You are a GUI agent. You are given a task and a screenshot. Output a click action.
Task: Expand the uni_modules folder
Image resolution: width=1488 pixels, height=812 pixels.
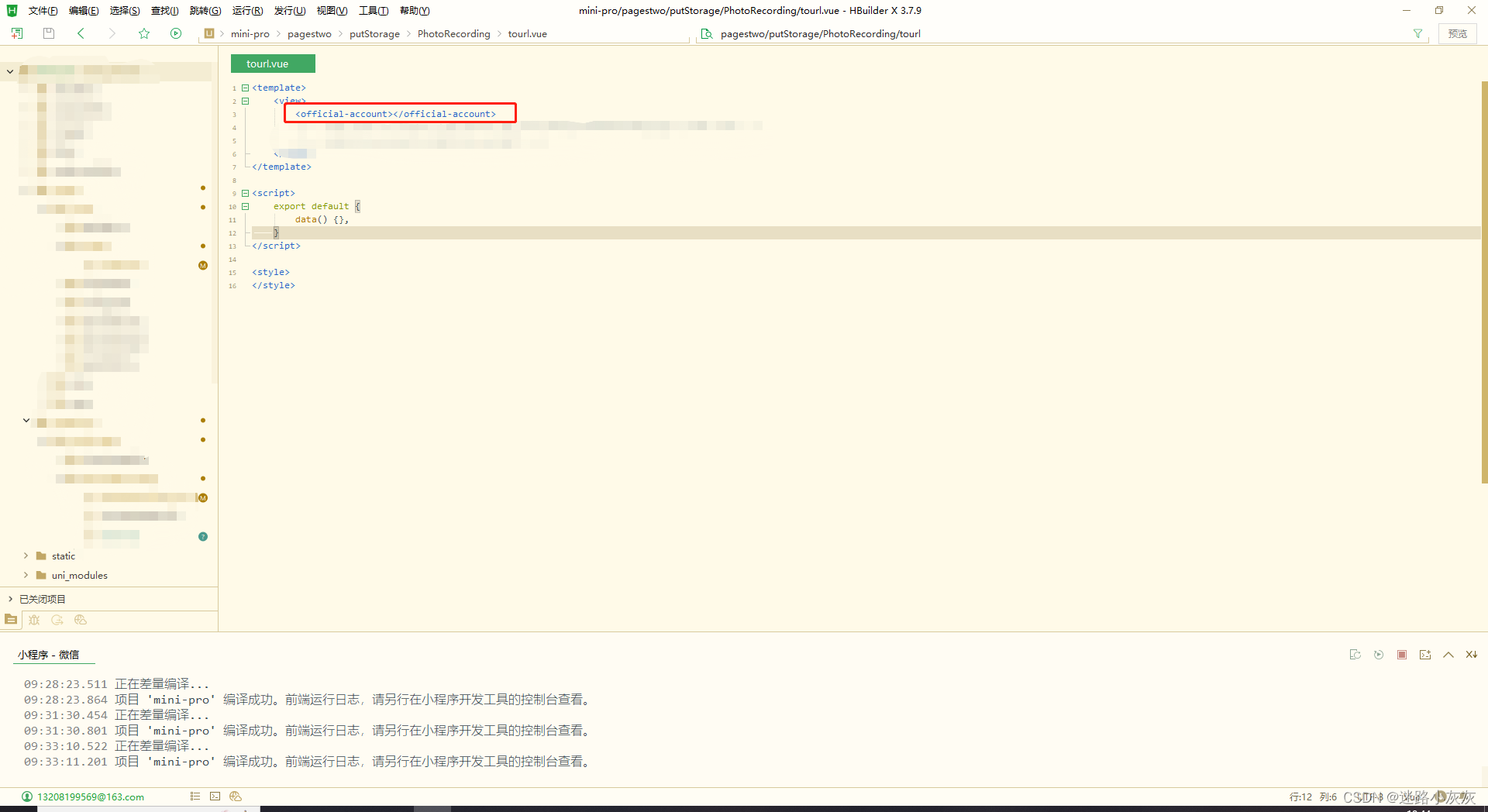(26, 575)
